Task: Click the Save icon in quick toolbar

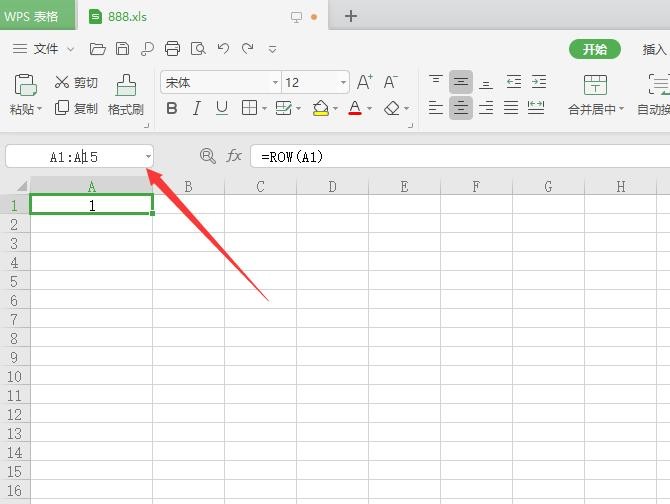Action: (x=122, y=49)
